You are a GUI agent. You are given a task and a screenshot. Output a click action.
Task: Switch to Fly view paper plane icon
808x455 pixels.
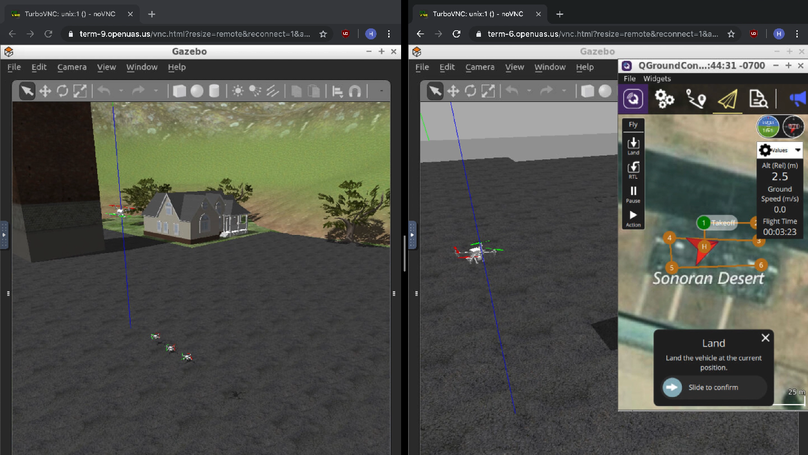tap(727, 99)
